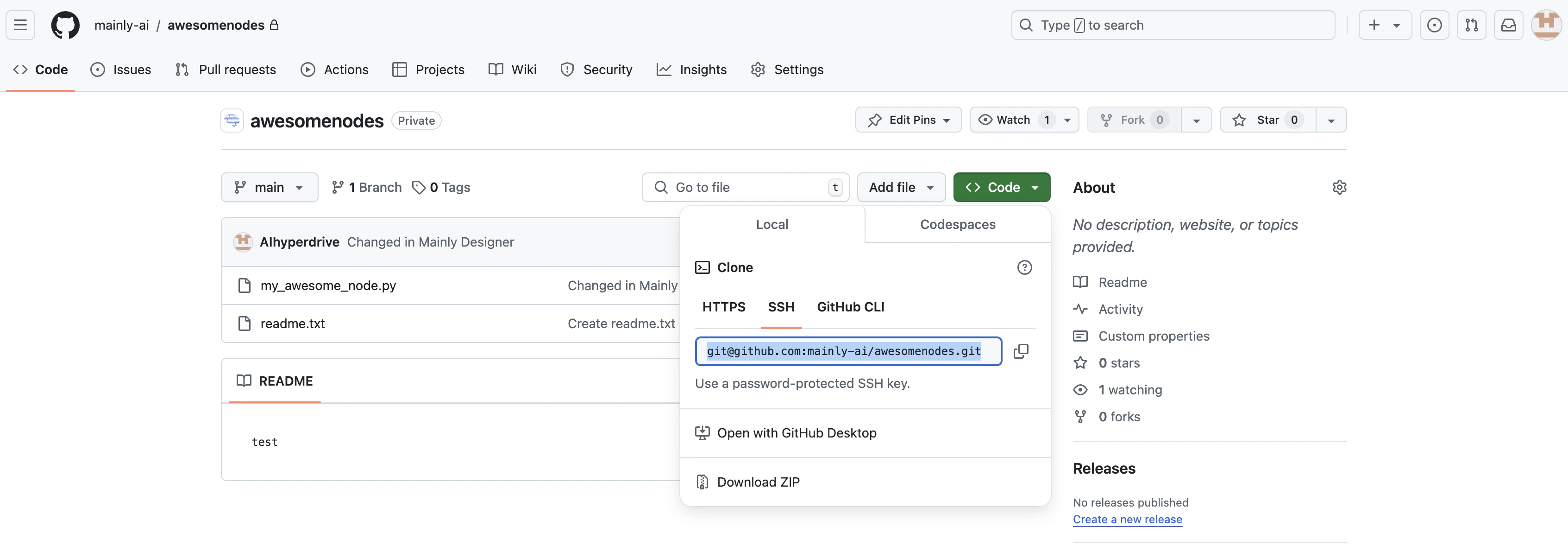Image resolution: width=1568 pixels, height=558 pixels.
Task: Open the Pull requests tab
Action: tap(225, 70)
